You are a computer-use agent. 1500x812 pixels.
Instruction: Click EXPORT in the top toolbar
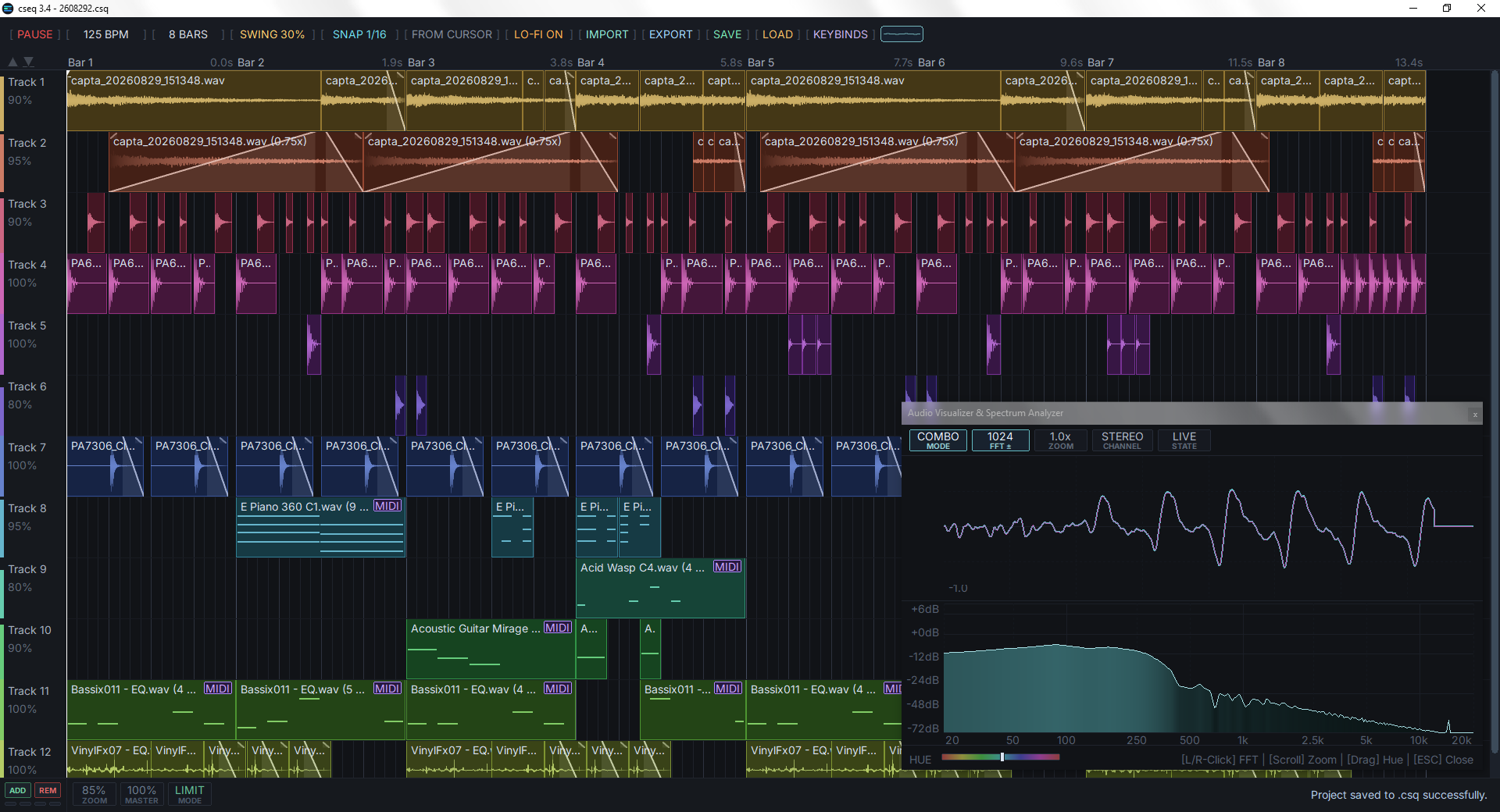(670, 34)
